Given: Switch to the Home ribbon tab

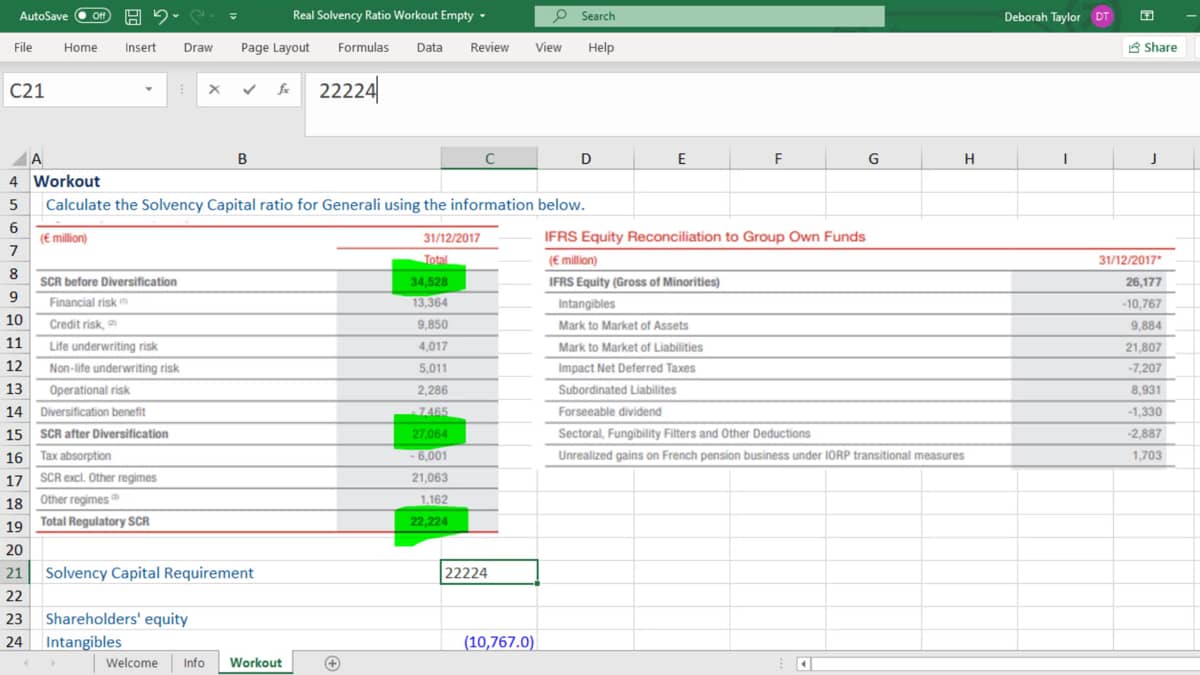Looking at the screenshot, I should click(x=80, y=47).
